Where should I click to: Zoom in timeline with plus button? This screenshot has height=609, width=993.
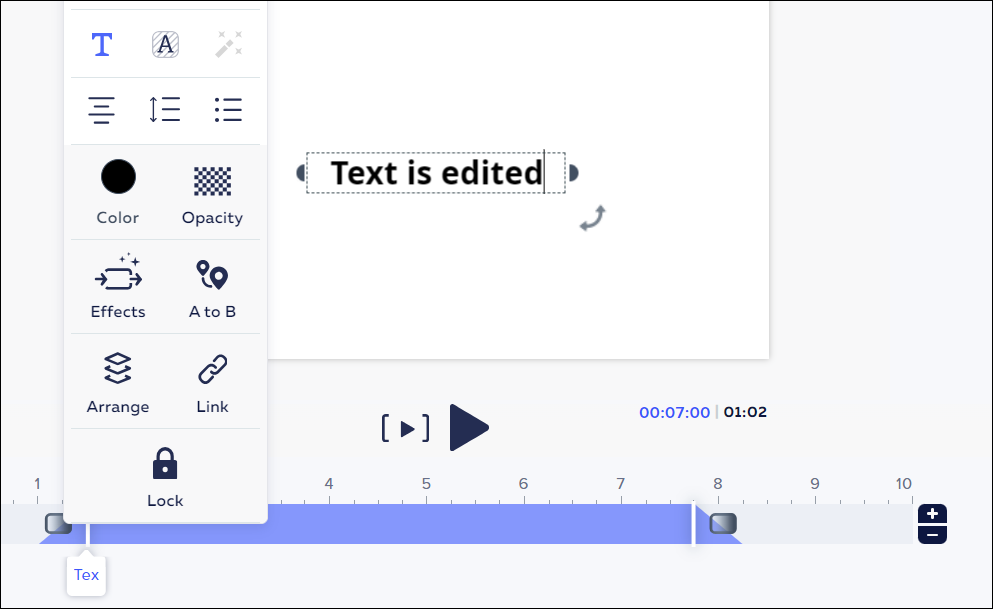point(932,514)
